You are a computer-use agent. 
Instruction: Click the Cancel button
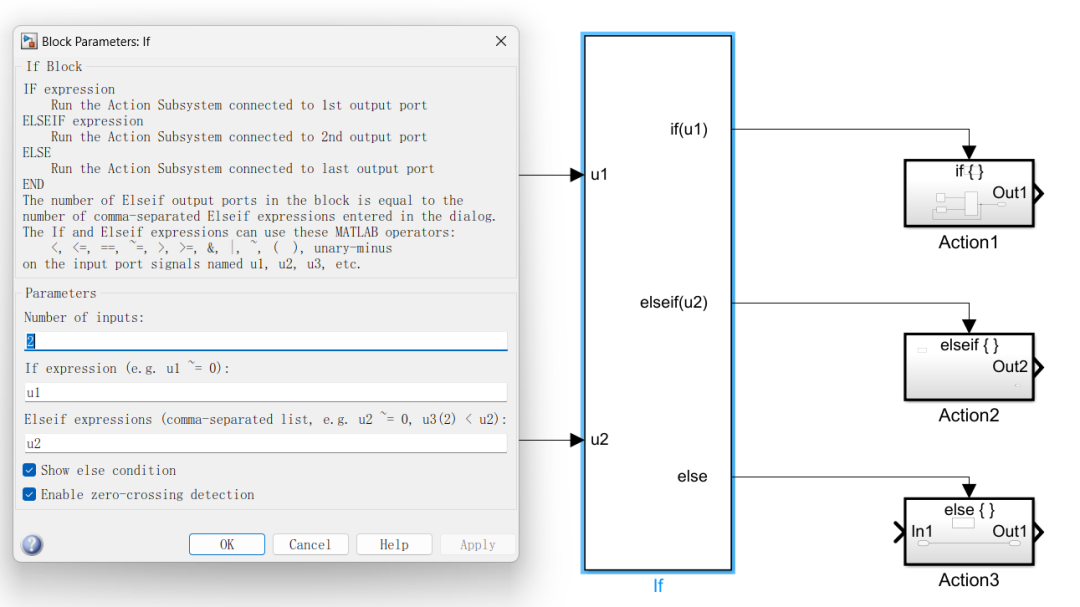(x=310, y=544)
